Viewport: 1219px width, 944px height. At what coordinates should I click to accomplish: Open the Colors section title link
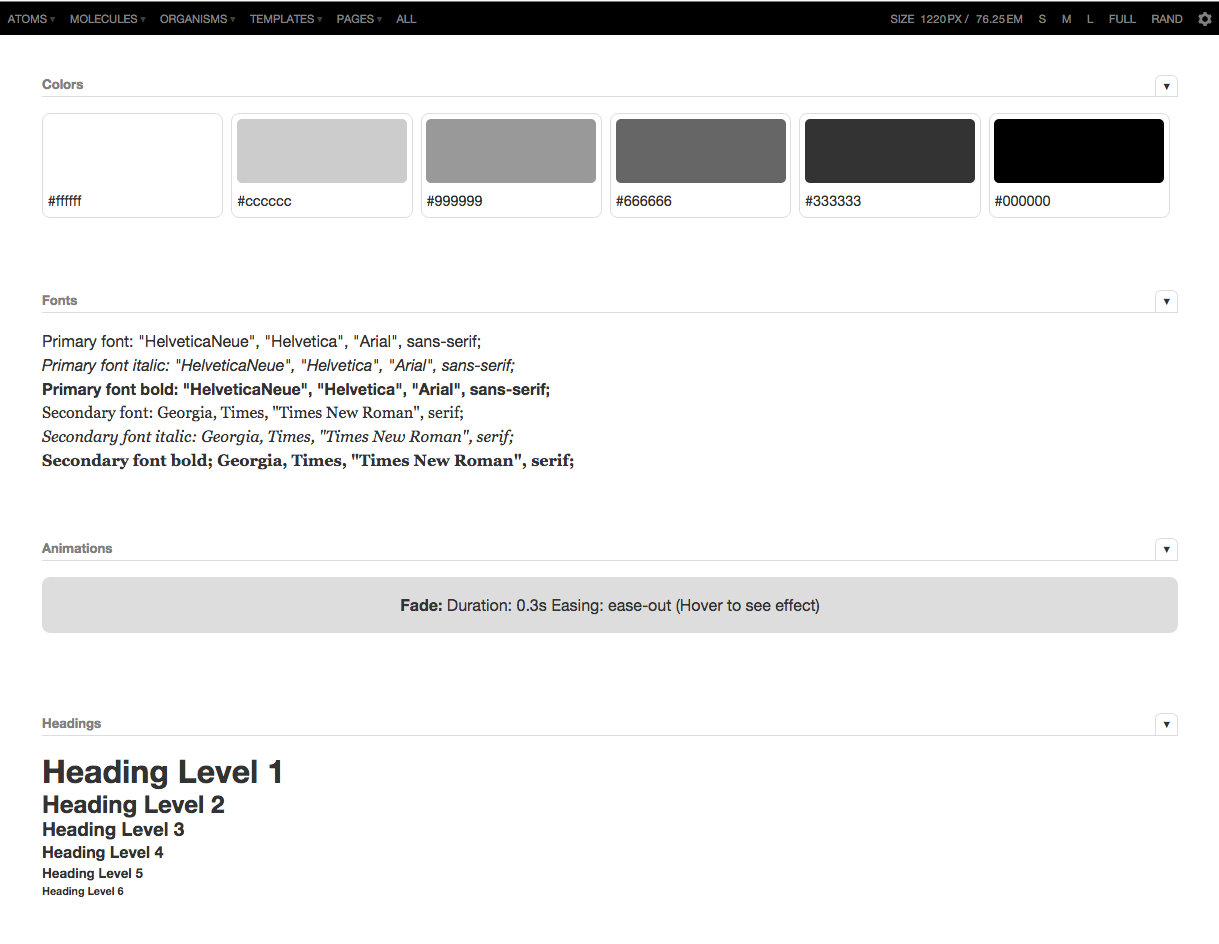pos(62,85)
